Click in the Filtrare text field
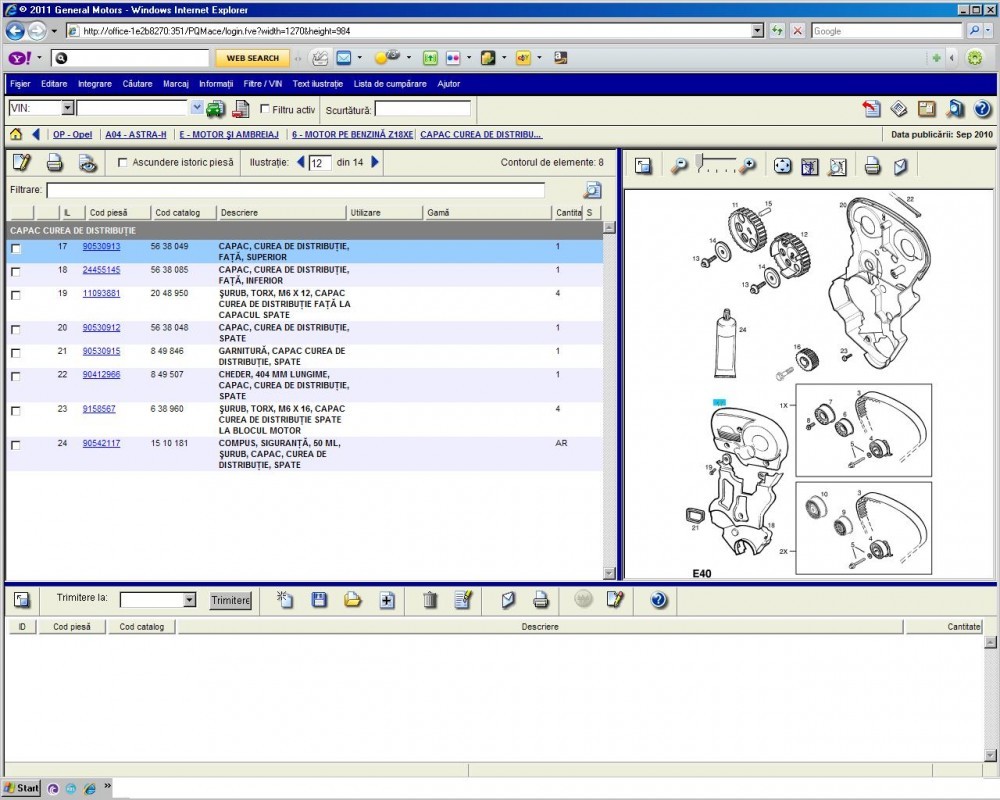 [295, 189]
